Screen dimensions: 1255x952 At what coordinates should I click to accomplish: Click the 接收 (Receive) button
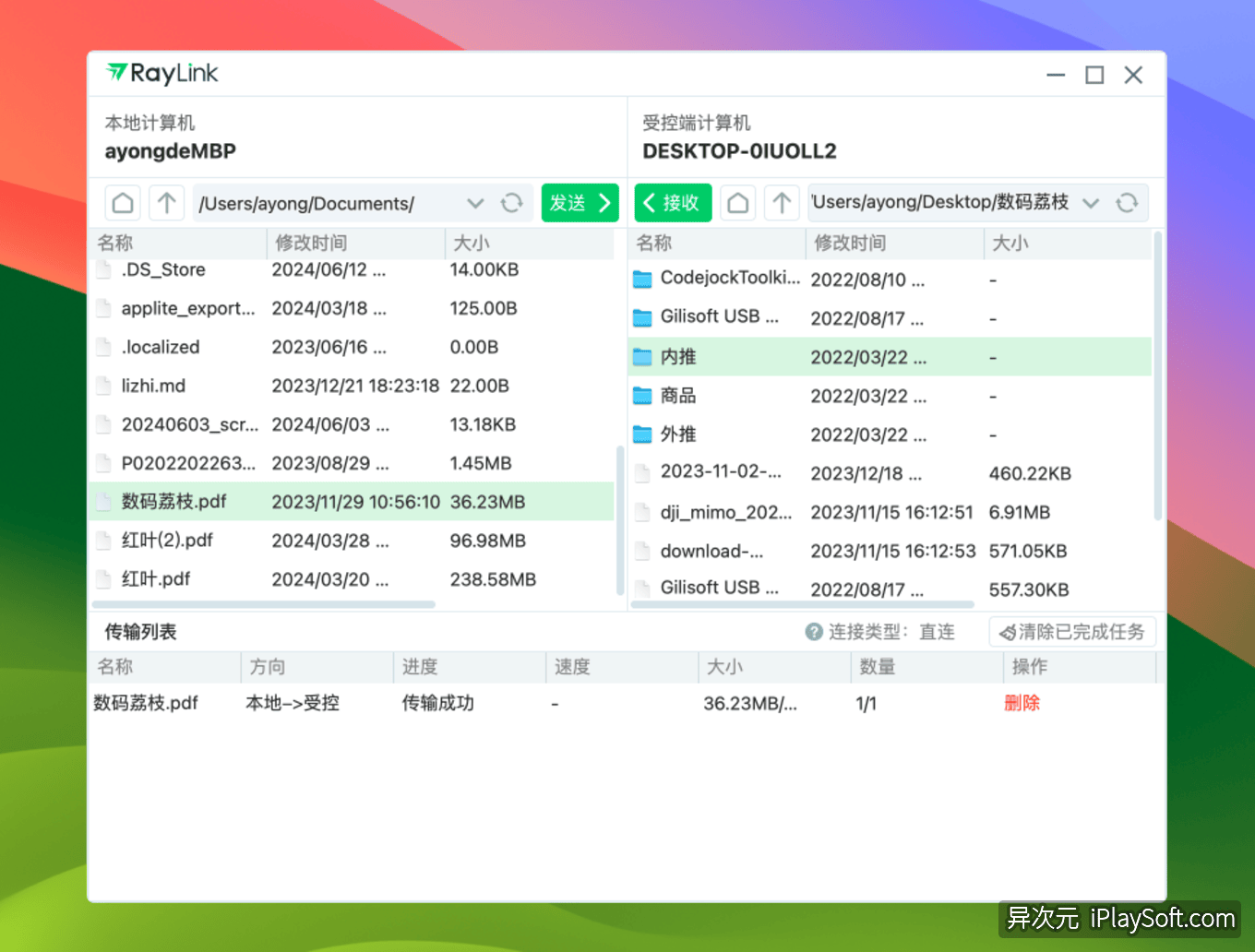(673, 202)
